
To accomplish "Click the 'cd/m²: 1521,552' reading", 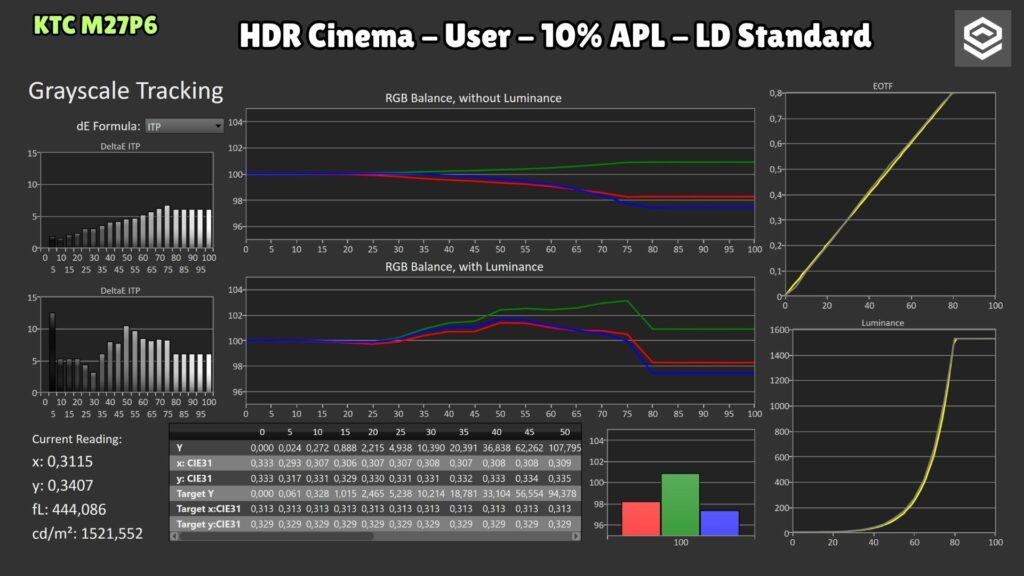I will [88, 534].
